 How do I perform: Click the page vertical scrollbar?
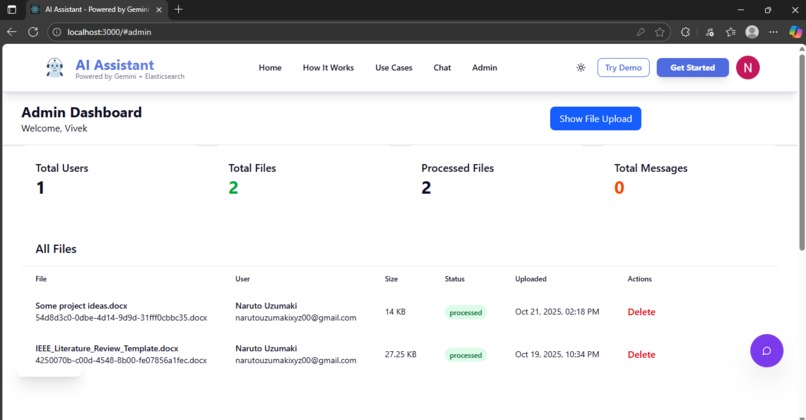pos(801,152)
